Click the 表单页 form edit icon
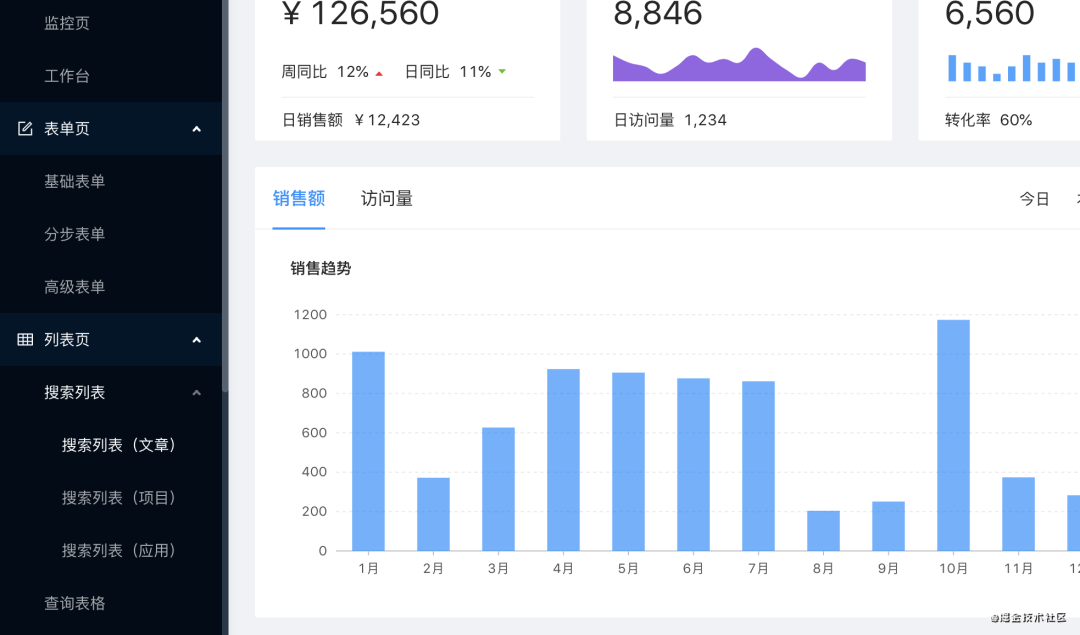This screenshot has height=635, width=1080. pos(25,129)
